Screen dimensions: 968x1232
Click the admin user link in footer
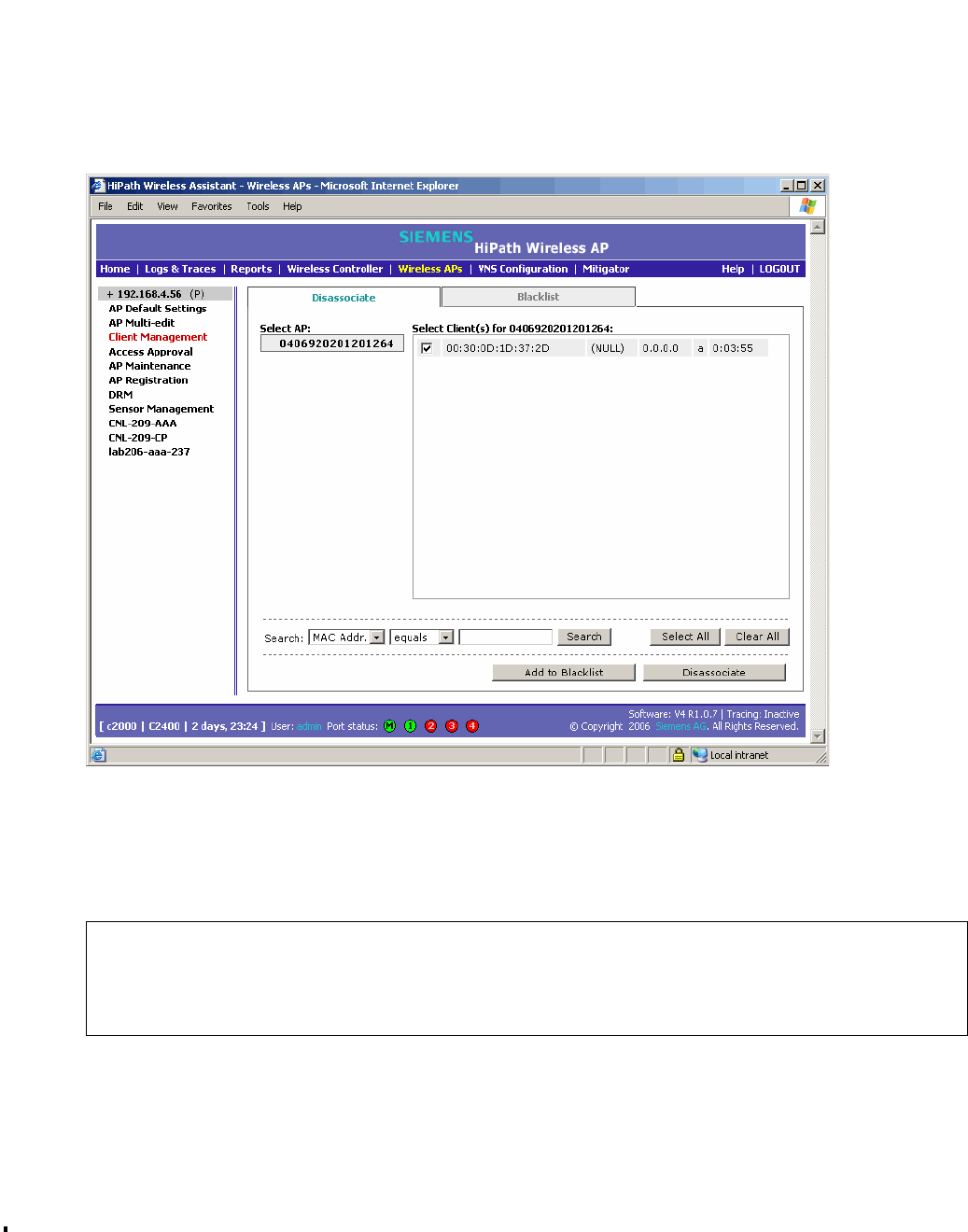309,726
